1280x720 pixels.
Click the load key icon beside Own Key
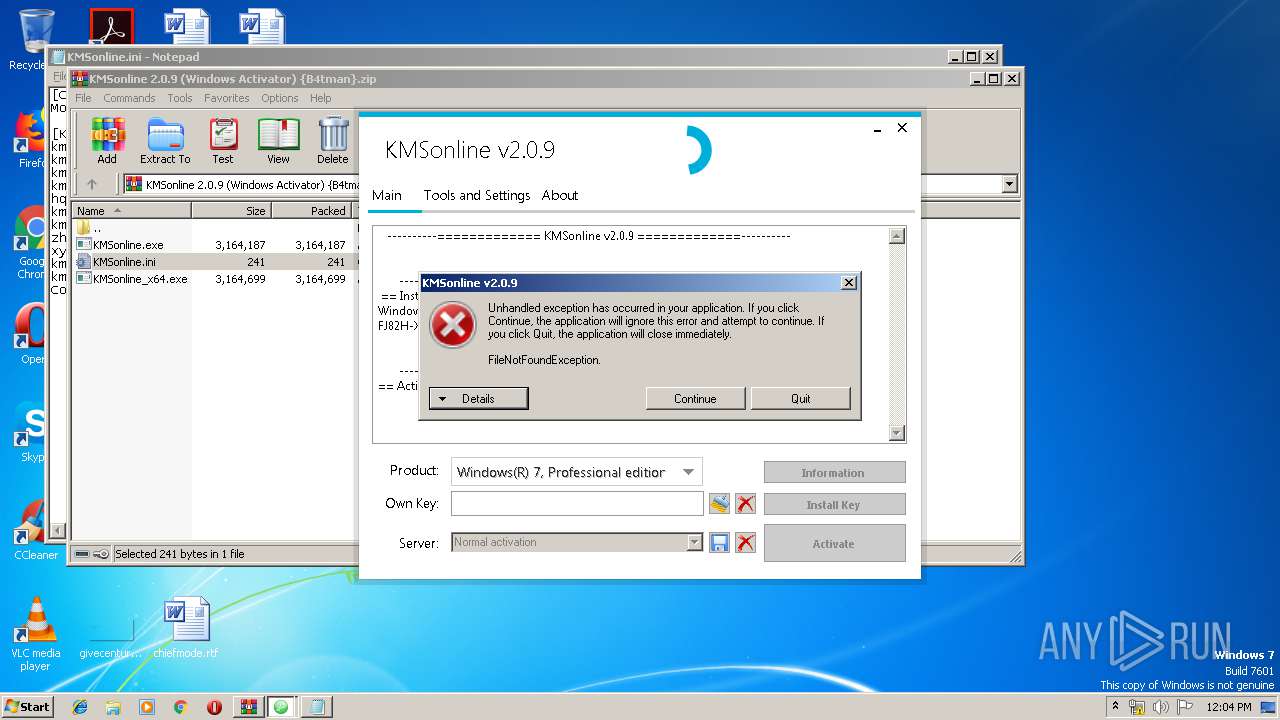click(719, 504)
